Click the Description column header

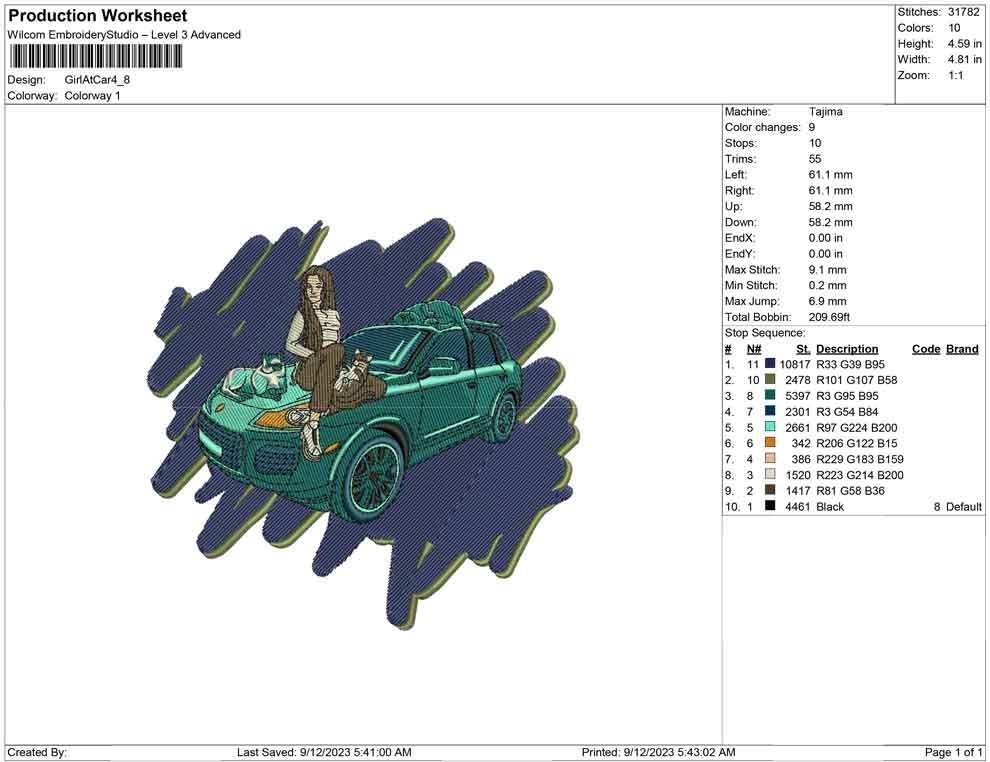(847, 349)
